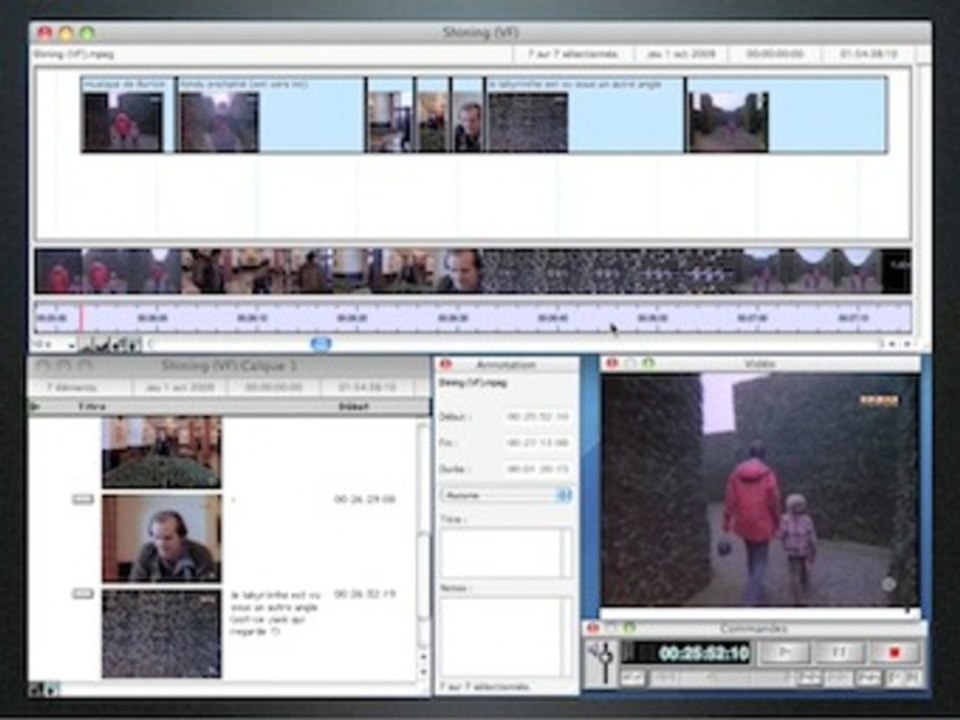Close the Annotation panel
This screenshot has width=960, height=720.
pos(446,364)
